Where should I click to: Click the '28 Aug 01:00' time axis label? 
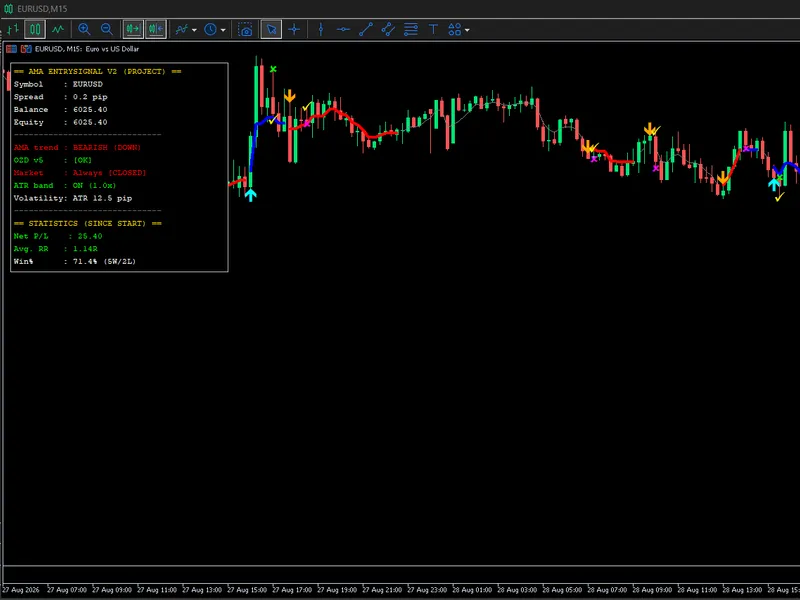click(x=472, y=590)
